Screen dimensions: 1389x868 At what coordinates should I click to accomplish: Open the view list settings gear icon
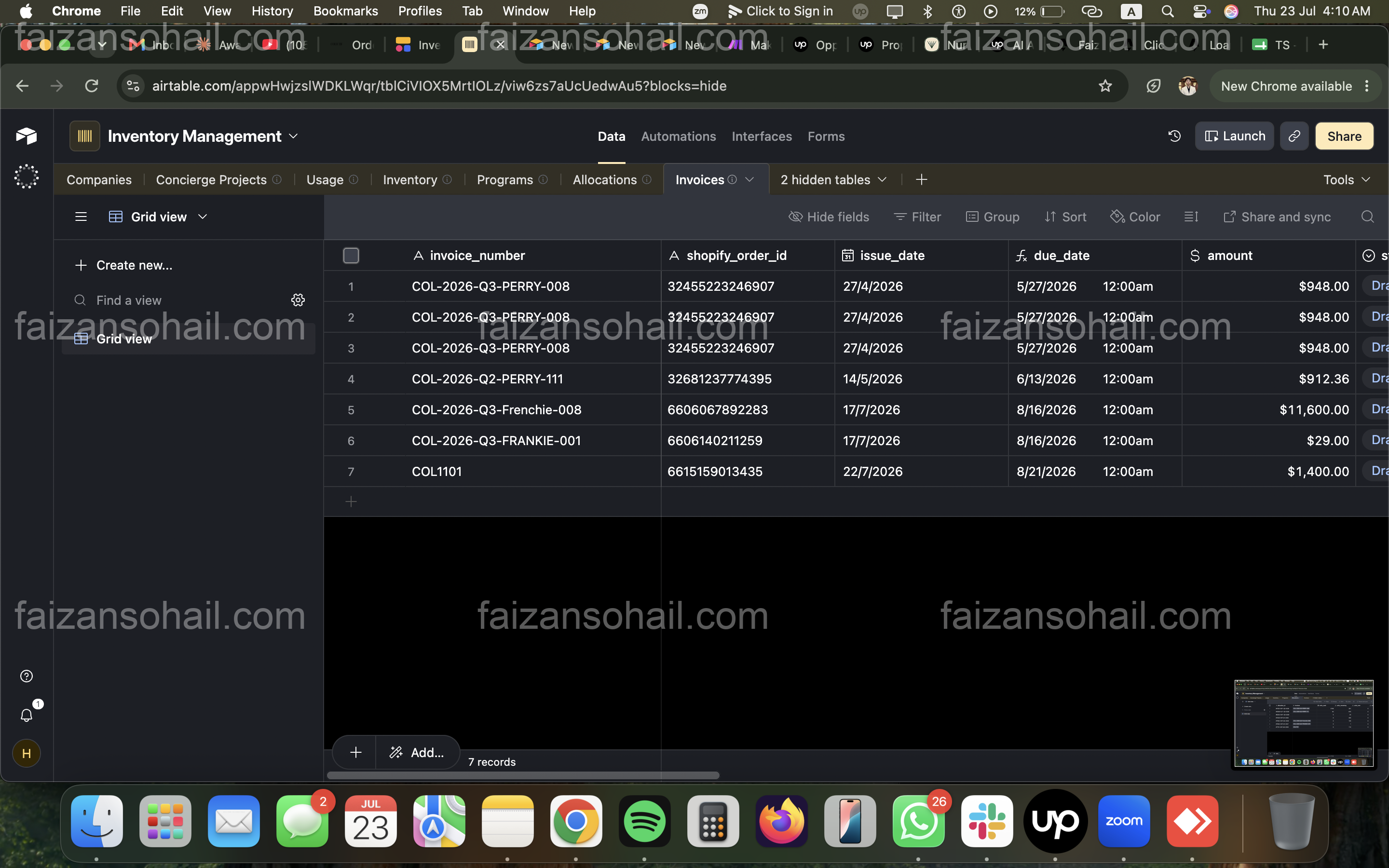click(298, 299)
